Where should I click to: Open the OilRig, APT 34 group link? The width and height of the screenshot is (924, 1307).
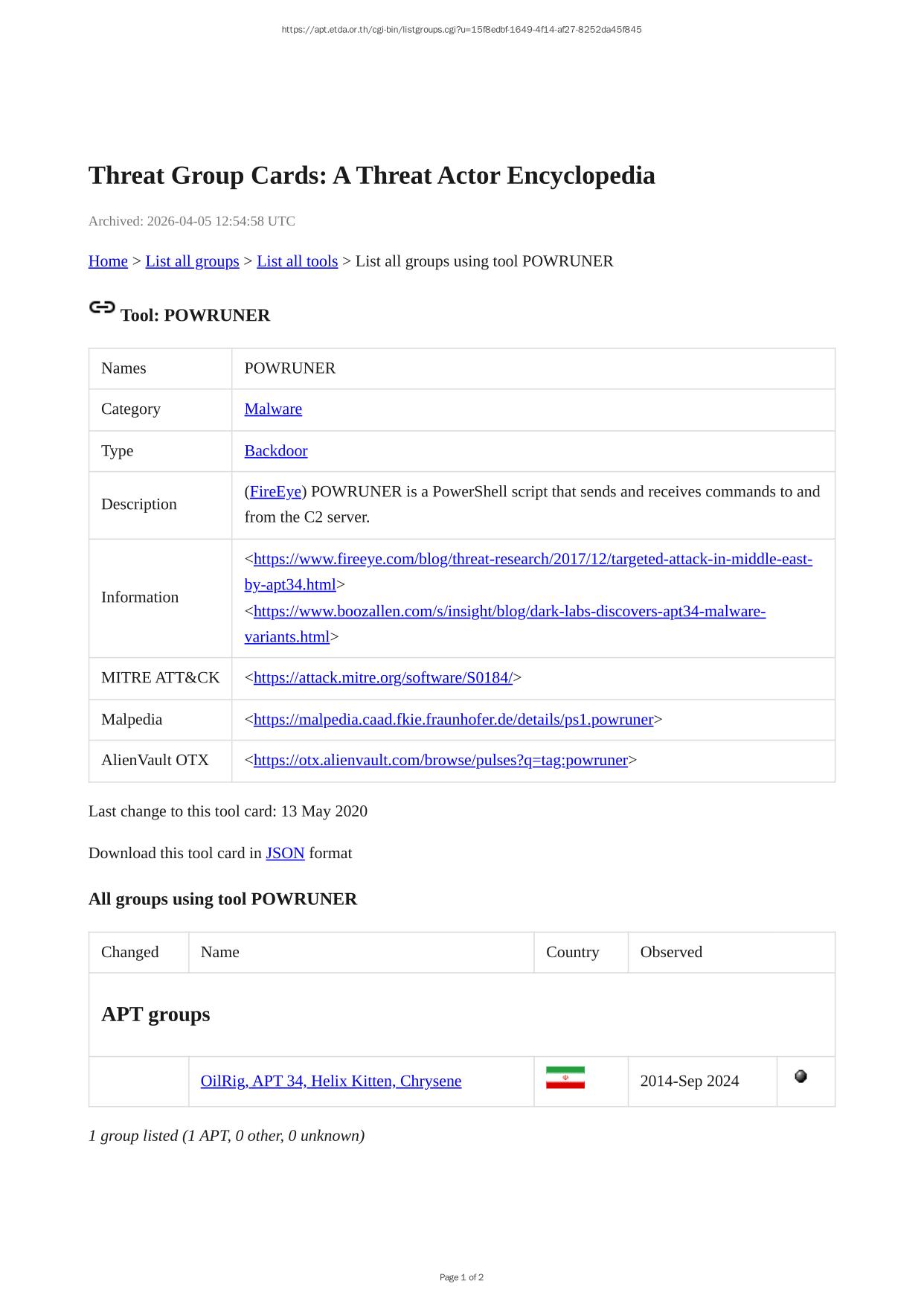(x=331, y=1081)
